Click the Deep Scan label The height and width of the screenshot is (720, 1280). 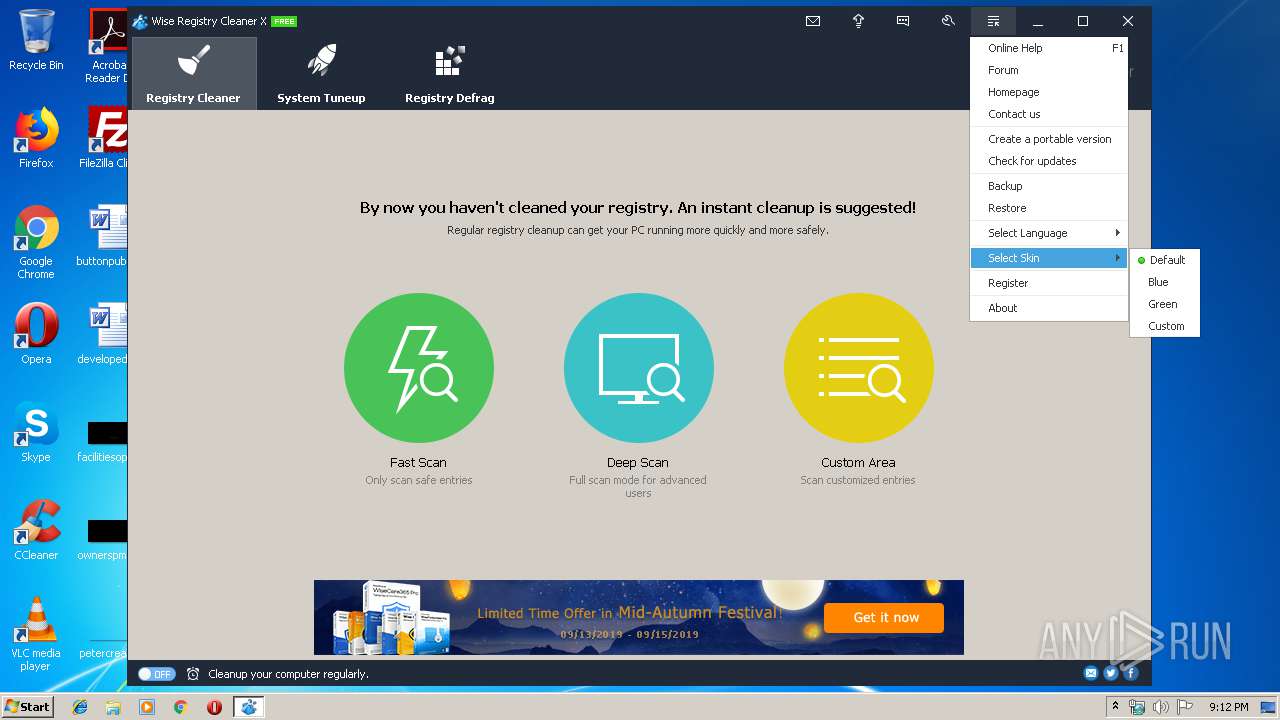[x=638, y=463]
